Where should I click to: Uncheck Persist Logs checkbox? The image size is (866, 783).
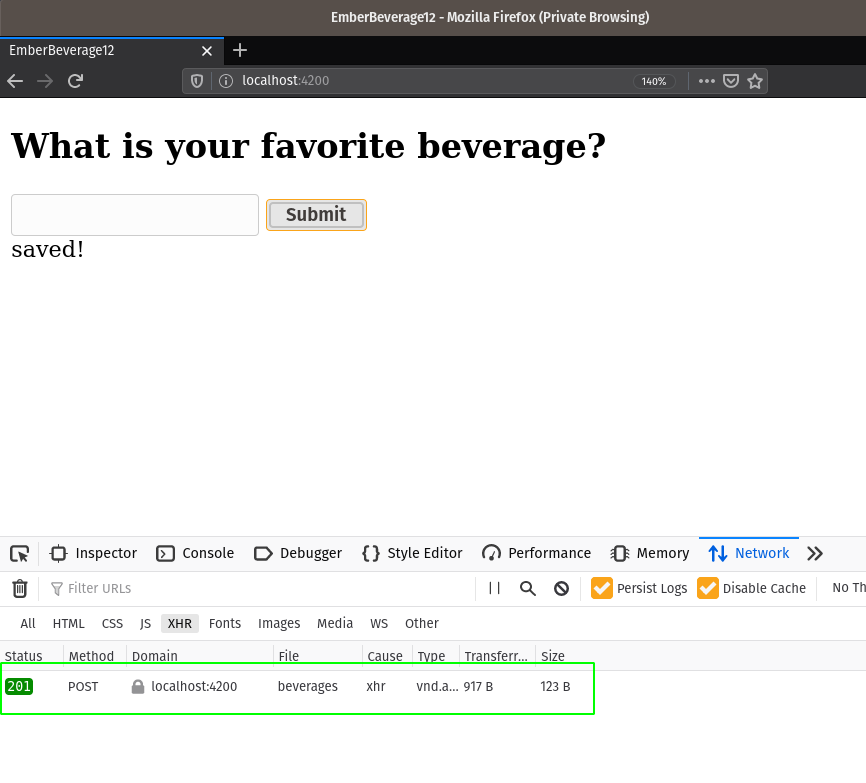[x=602, y=588]
